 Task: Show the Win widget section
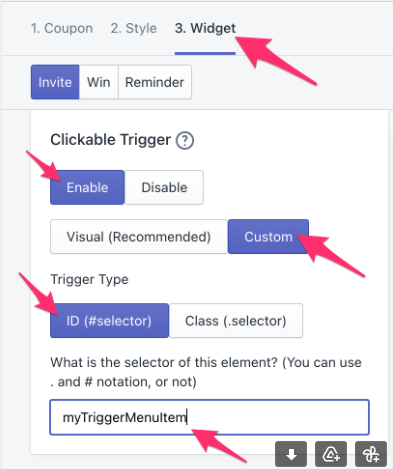point(99,82)
